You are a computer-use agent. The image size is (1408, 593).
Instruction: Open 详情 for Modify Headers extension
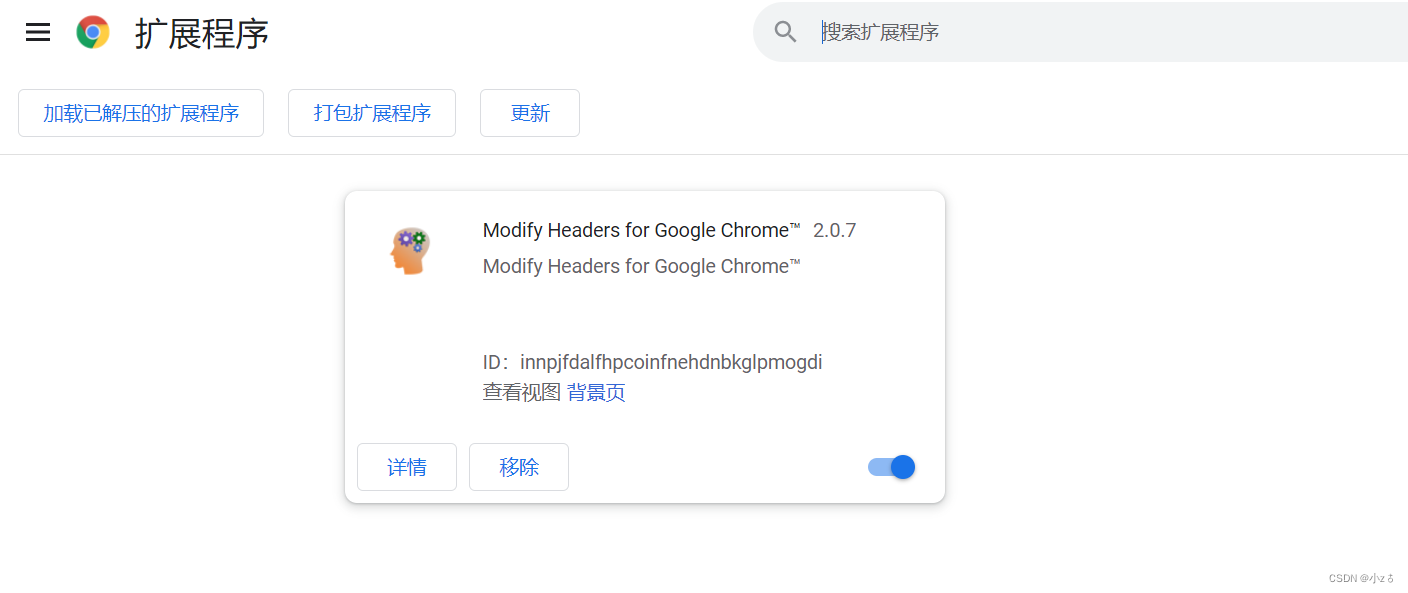click(407, 467)
